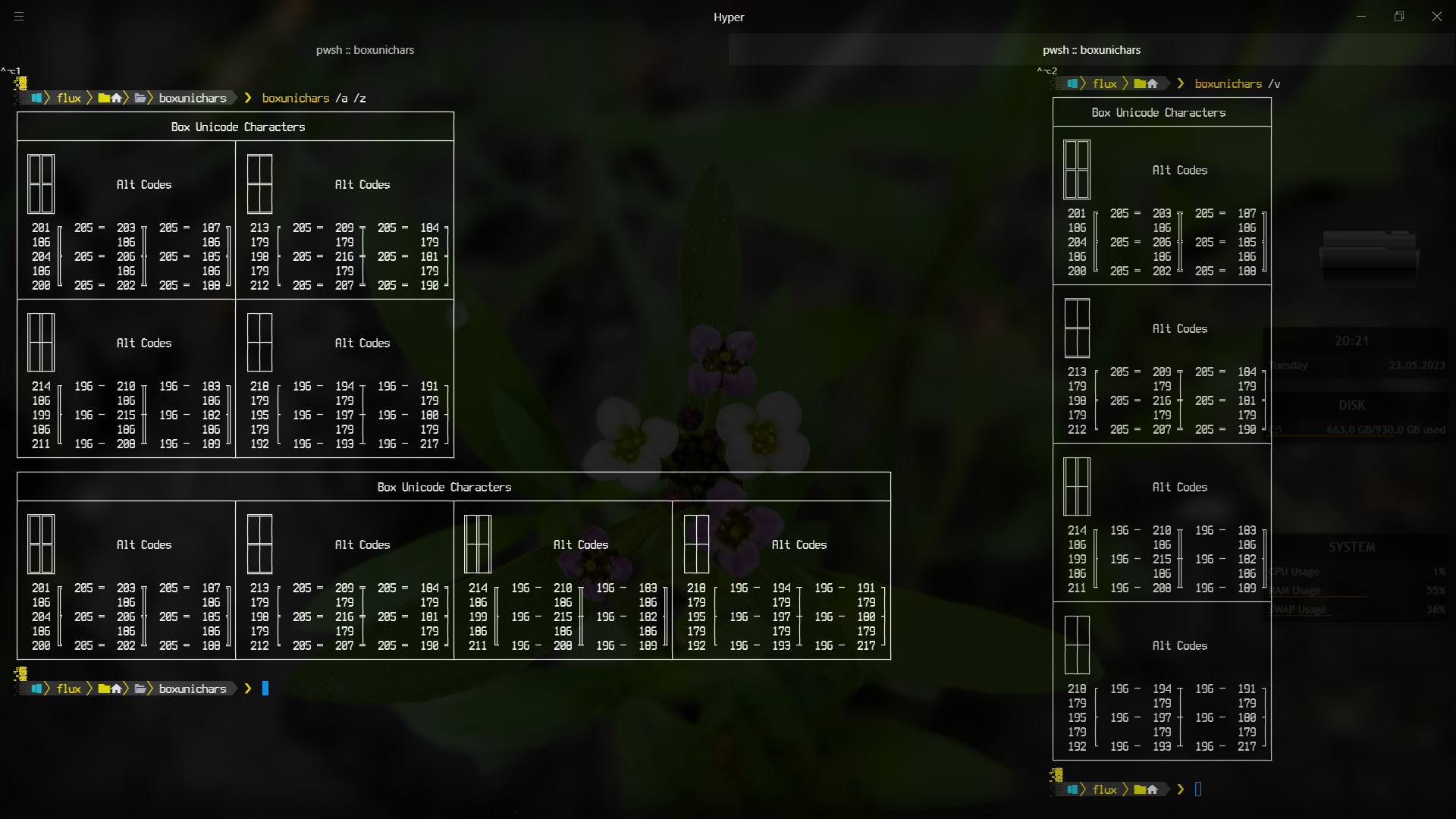1456x819 pixels.
Task: Click the double-line box glyph in the first left table
Action: tap(41, 184)
